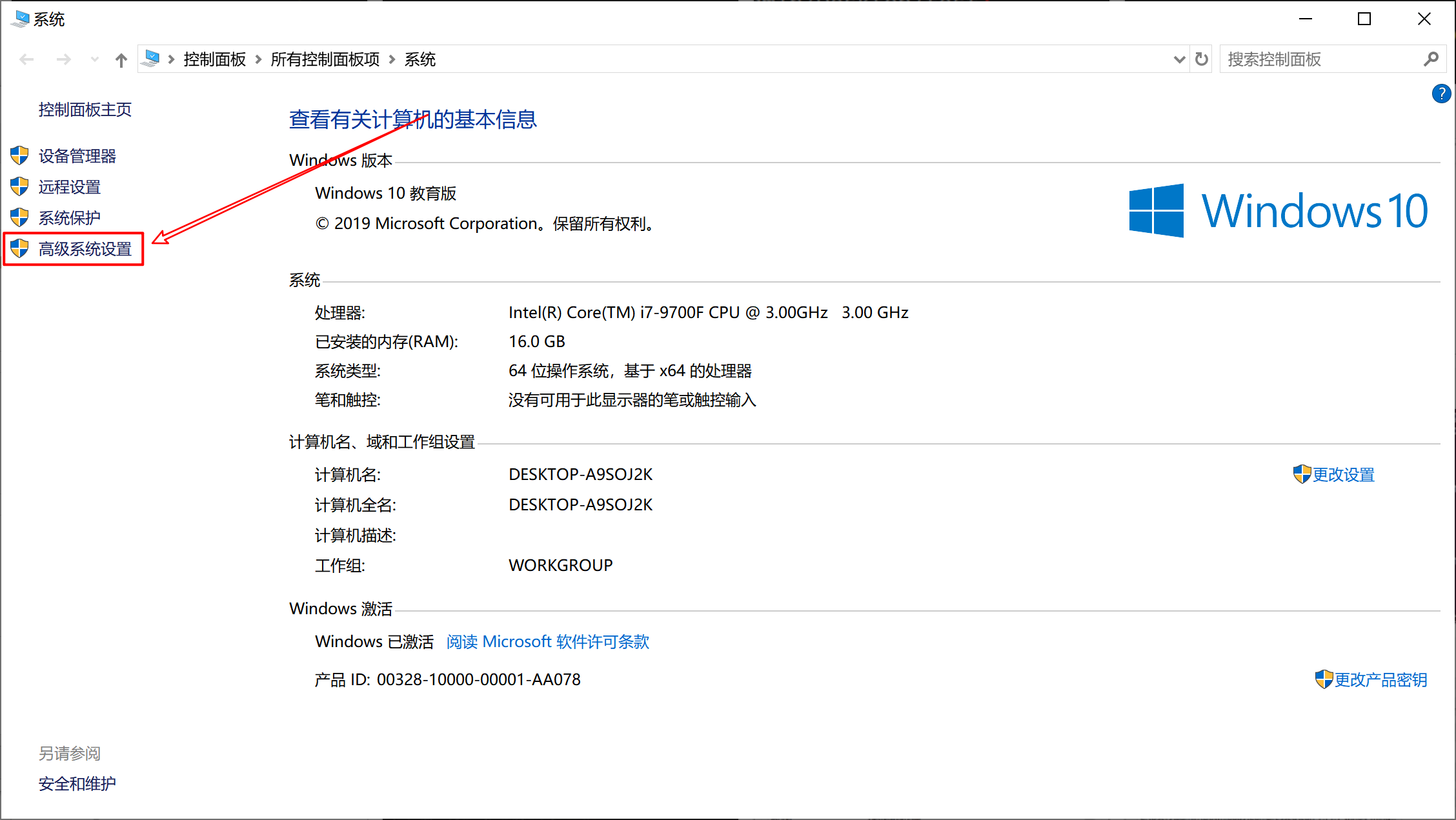Open the recent locations dropdown arrow
The image size is (1456, 820).
(94, 59)
